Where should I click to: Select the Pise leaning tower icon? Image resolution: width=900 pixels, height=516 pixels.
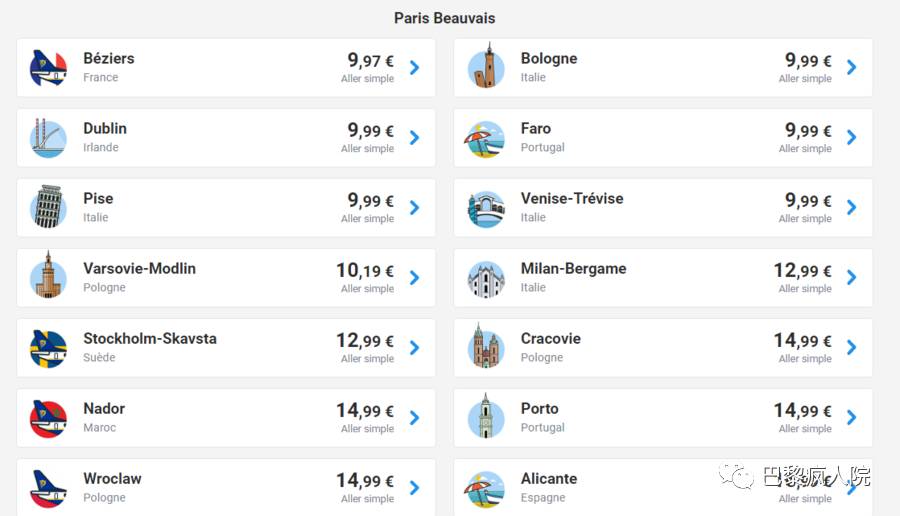[48, 207]
